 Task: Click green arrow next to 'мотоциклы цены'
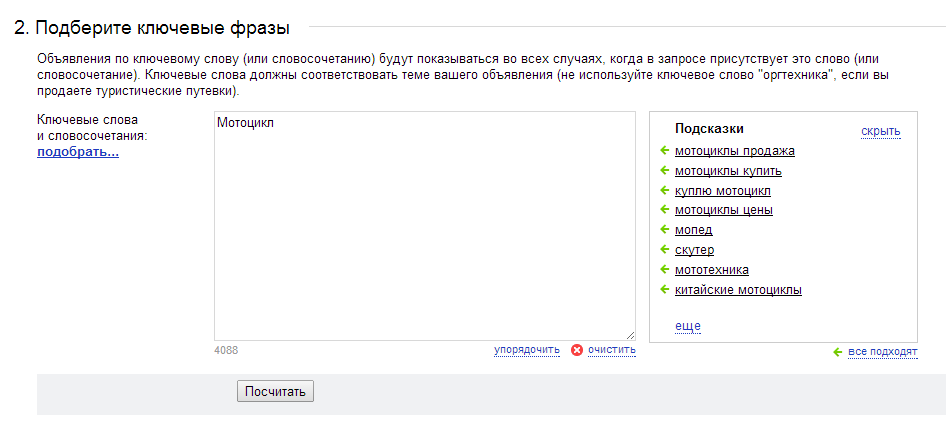(665, 209)
